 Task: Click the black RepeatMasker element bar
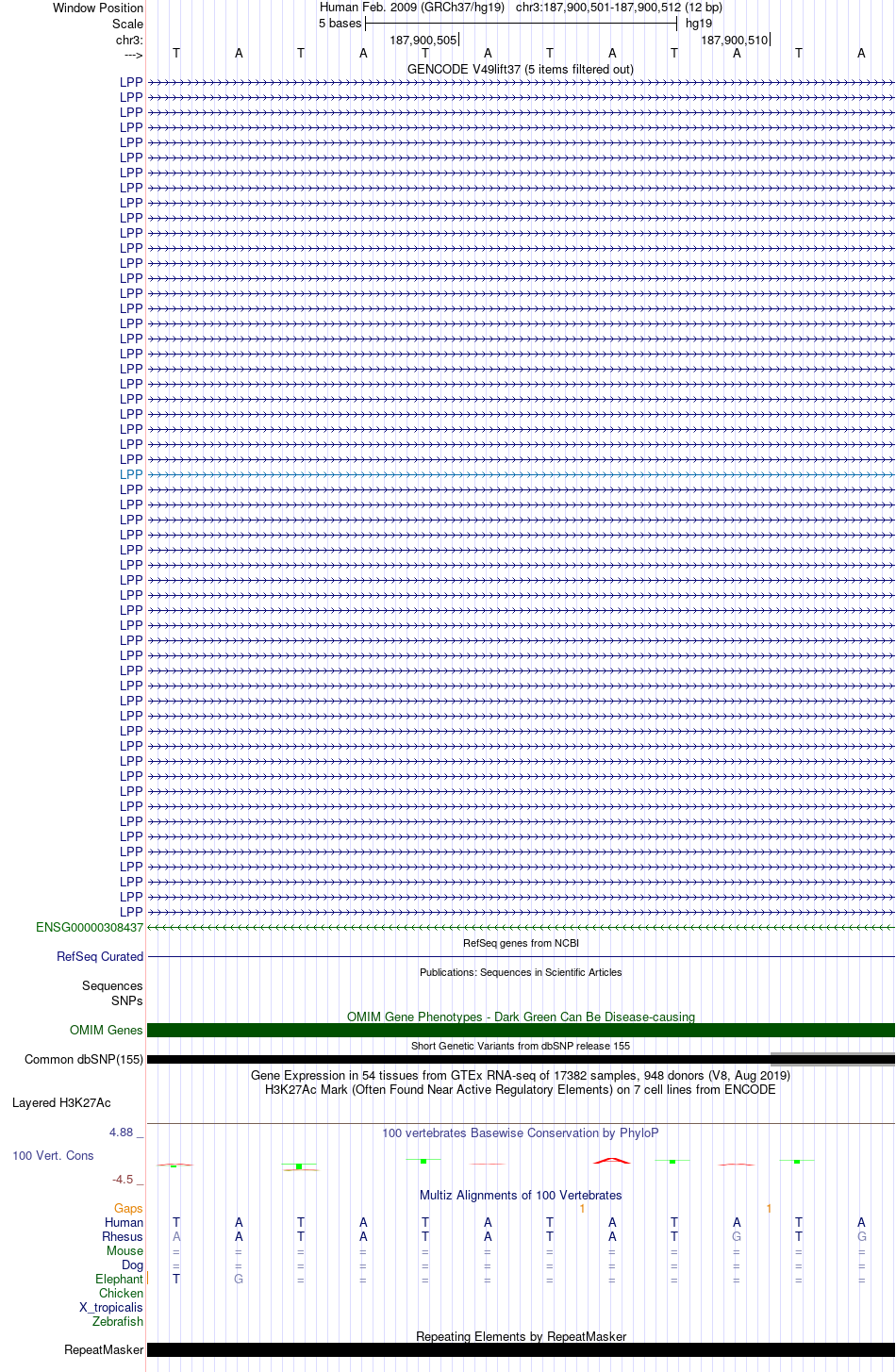pyautogui.click(x=521, y=1349)
